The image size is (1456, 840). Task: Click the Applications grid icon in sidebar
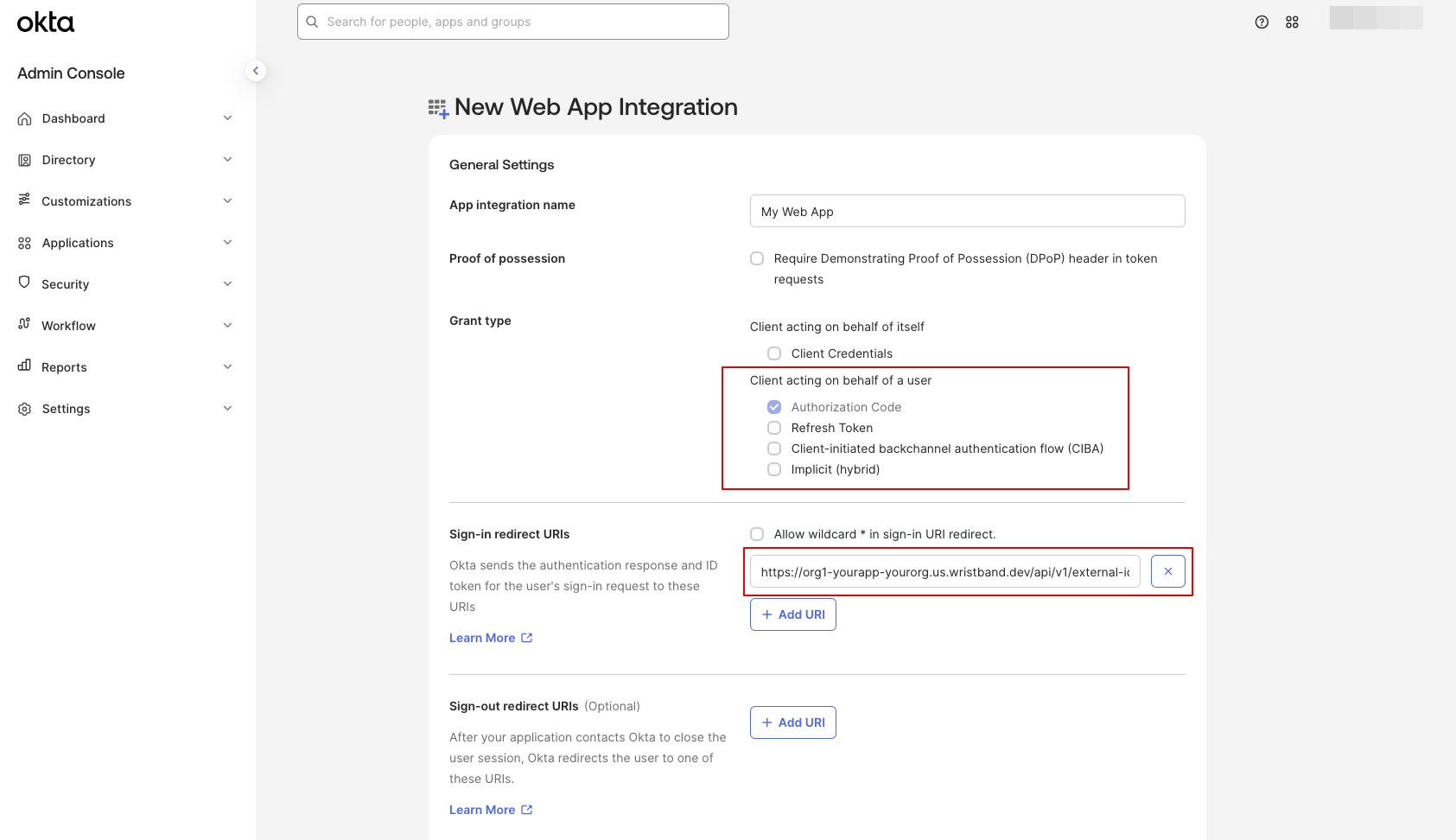click(x=24, y=243)
